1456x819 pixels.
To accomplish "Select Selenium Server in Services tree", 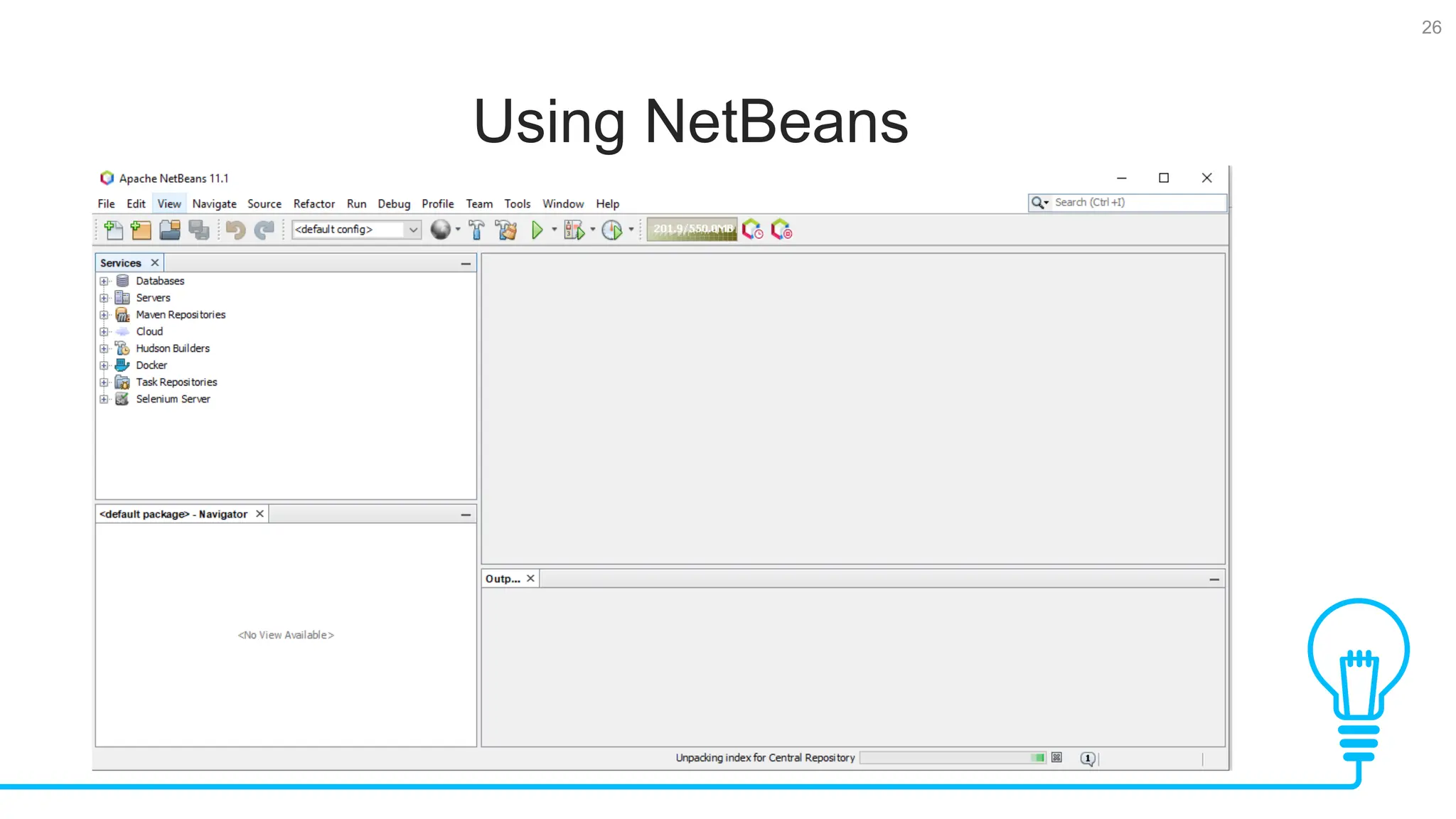I will coord(173,399).
